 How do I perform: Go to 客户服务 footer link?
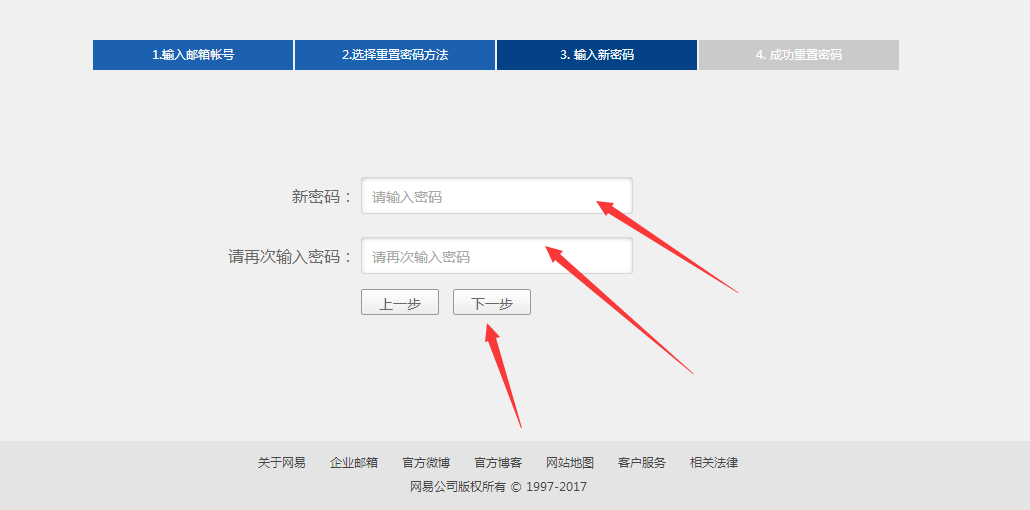click(642, 463)
